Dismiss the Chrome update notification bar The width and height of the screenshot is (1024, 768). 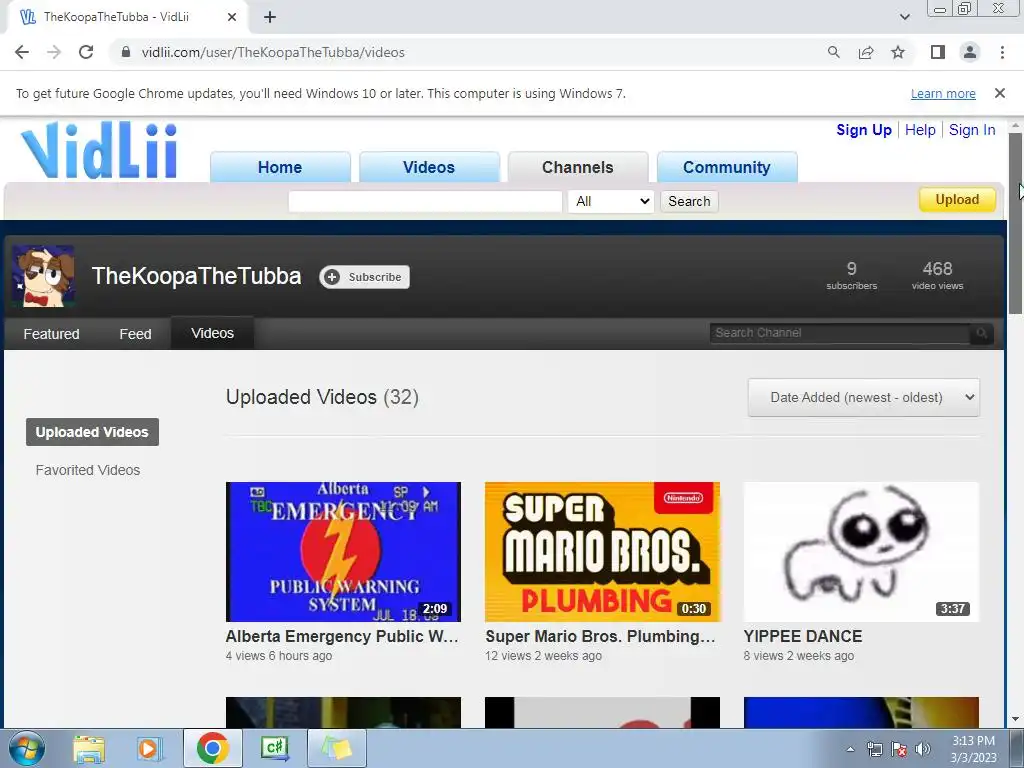point(999,93)
